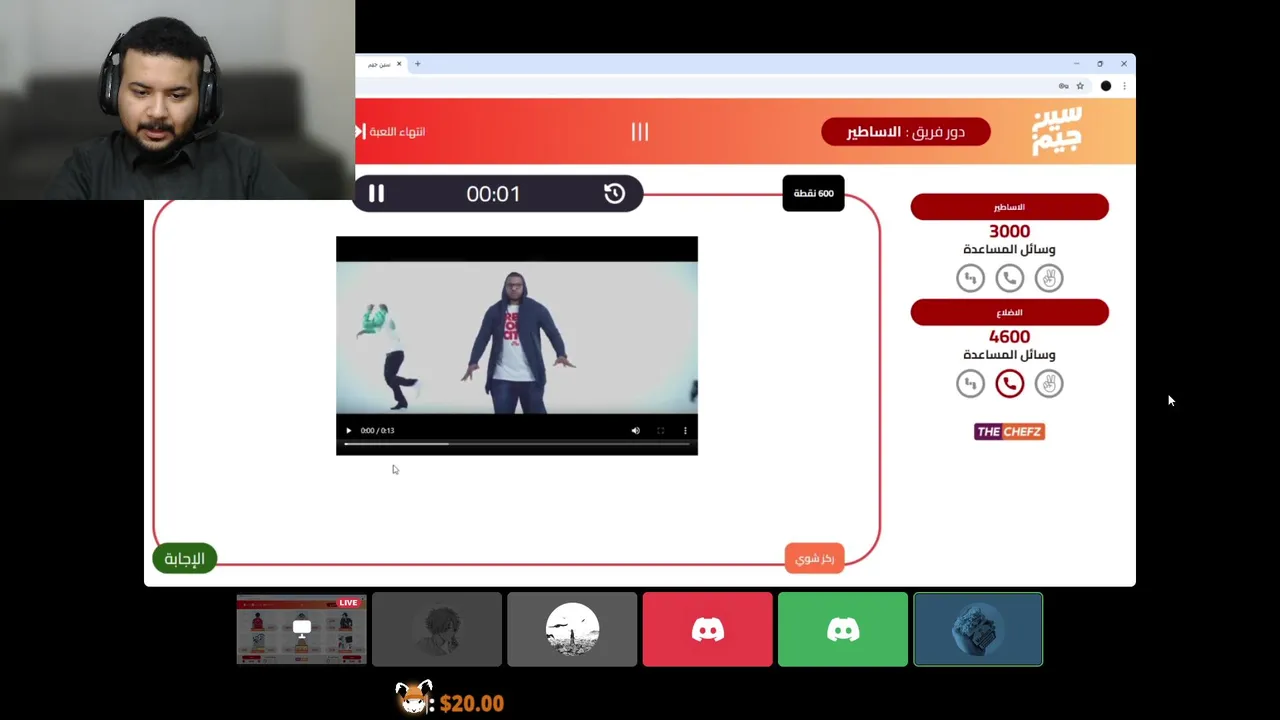
Task: Click the 0:00 / 0:13 video time
Action: 377,431
